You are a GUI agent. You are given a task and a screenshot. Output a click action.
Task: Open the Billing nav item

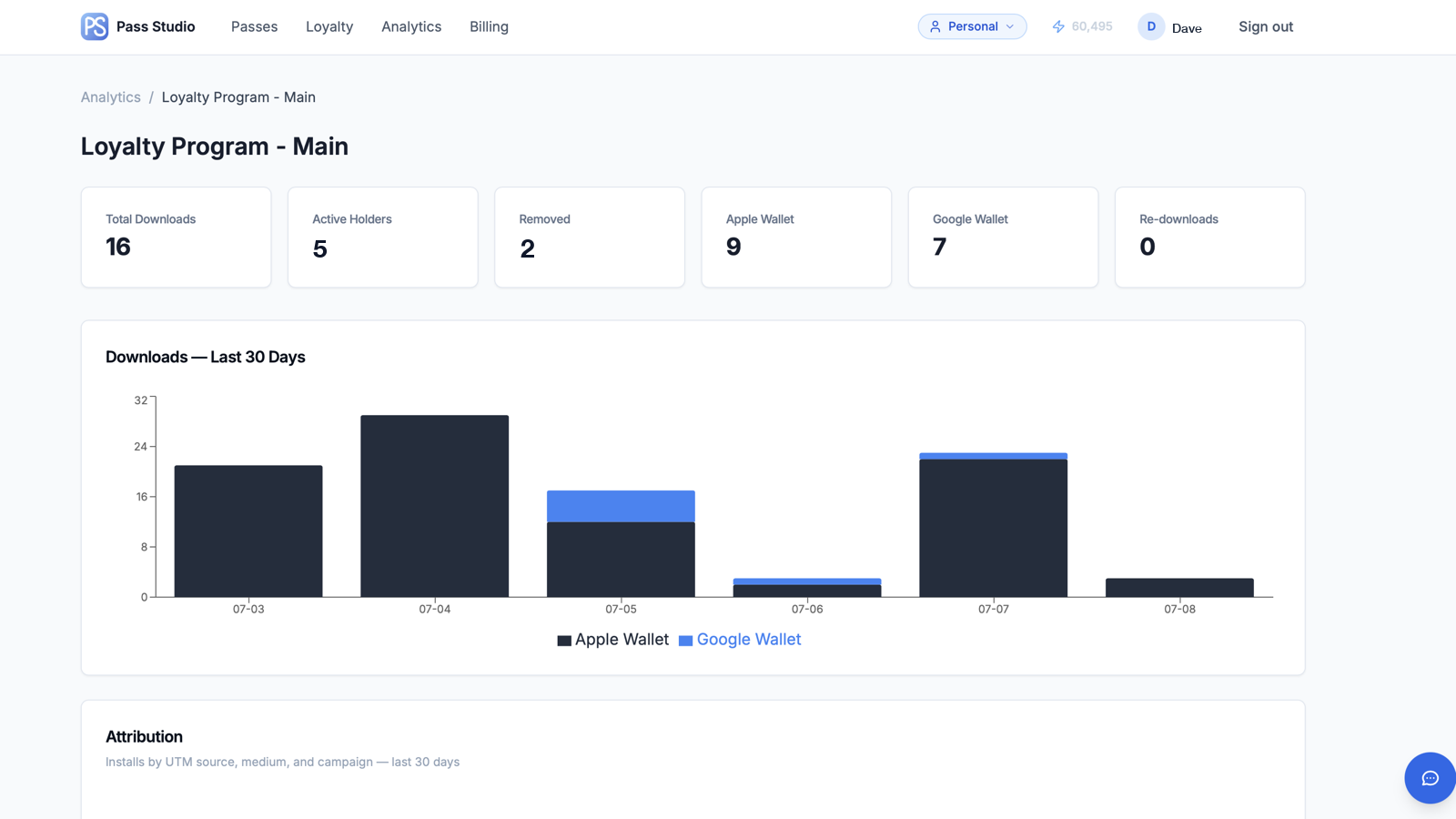coord(489,26)
